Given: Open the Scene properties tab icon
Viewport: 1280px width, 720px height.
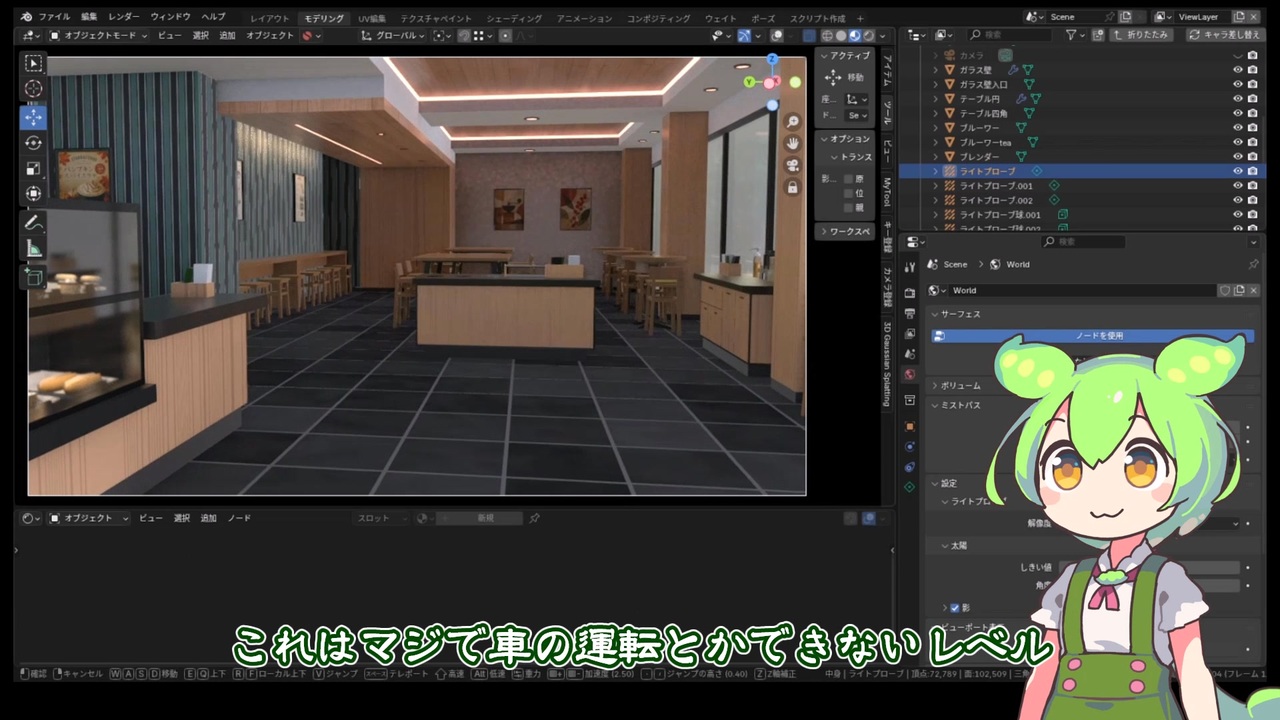Looking at the screenshot, I should [910, 354].
